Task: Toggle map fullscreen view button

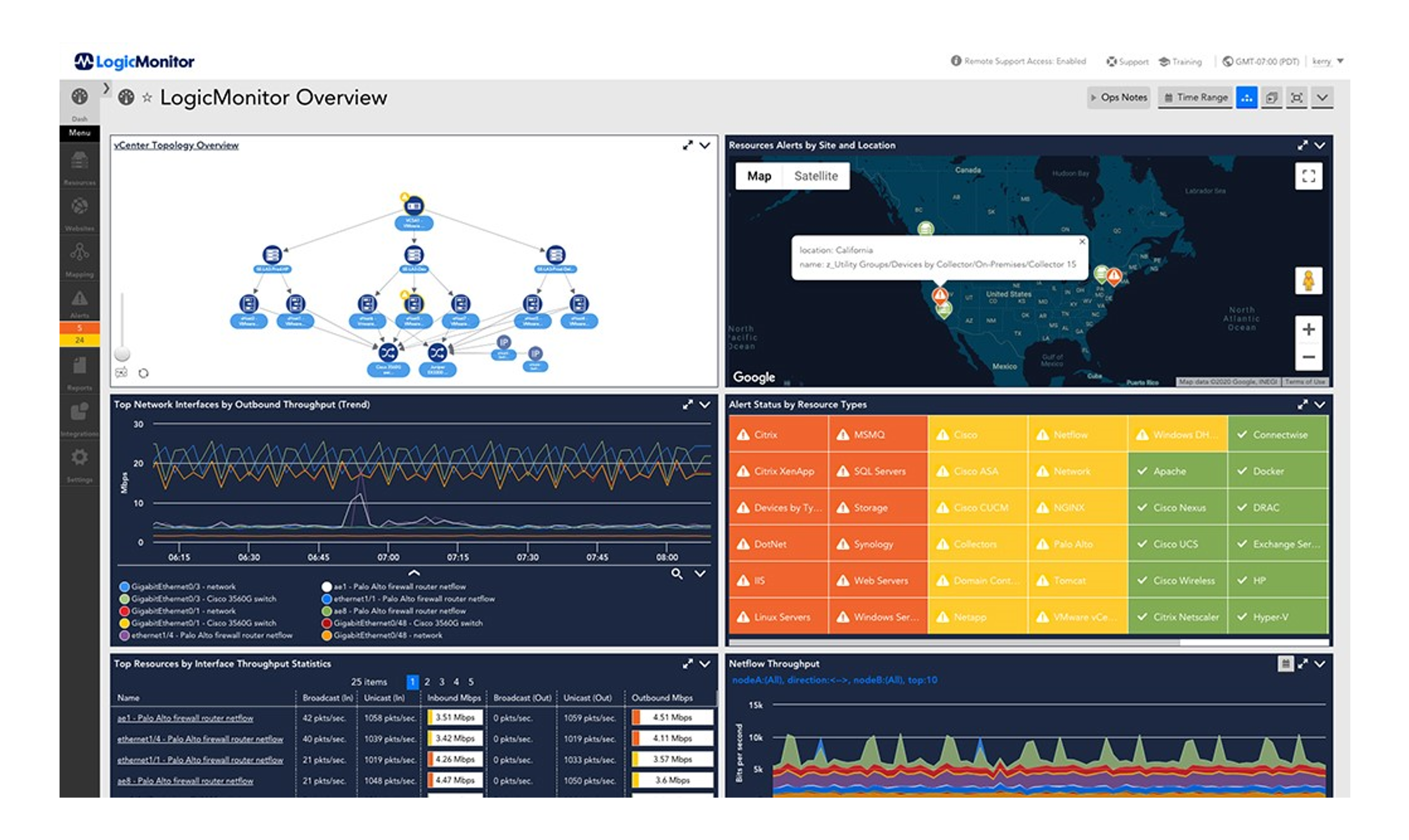Action: point(1308,176)
